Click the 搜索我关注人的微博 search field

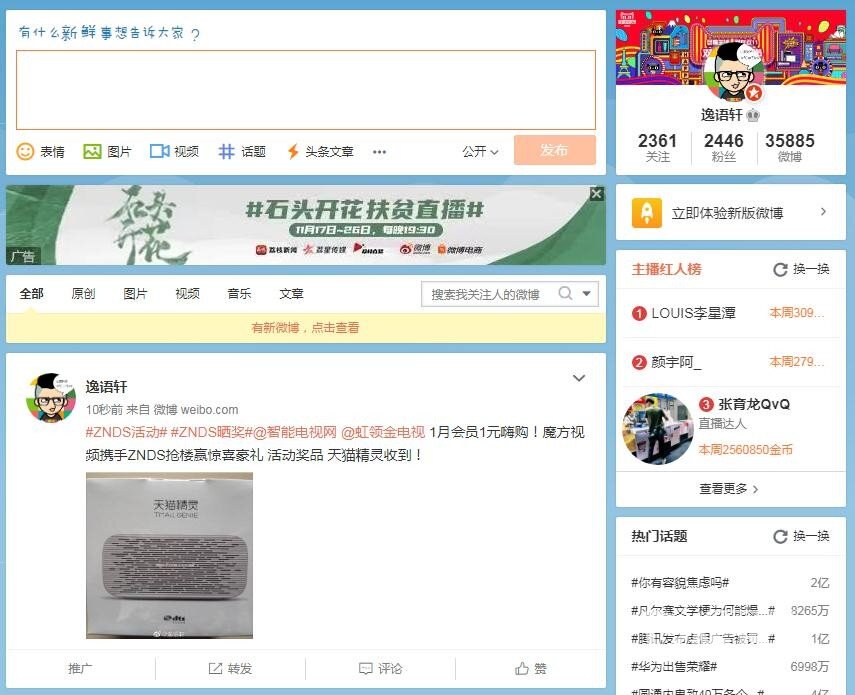click(488, 294)
